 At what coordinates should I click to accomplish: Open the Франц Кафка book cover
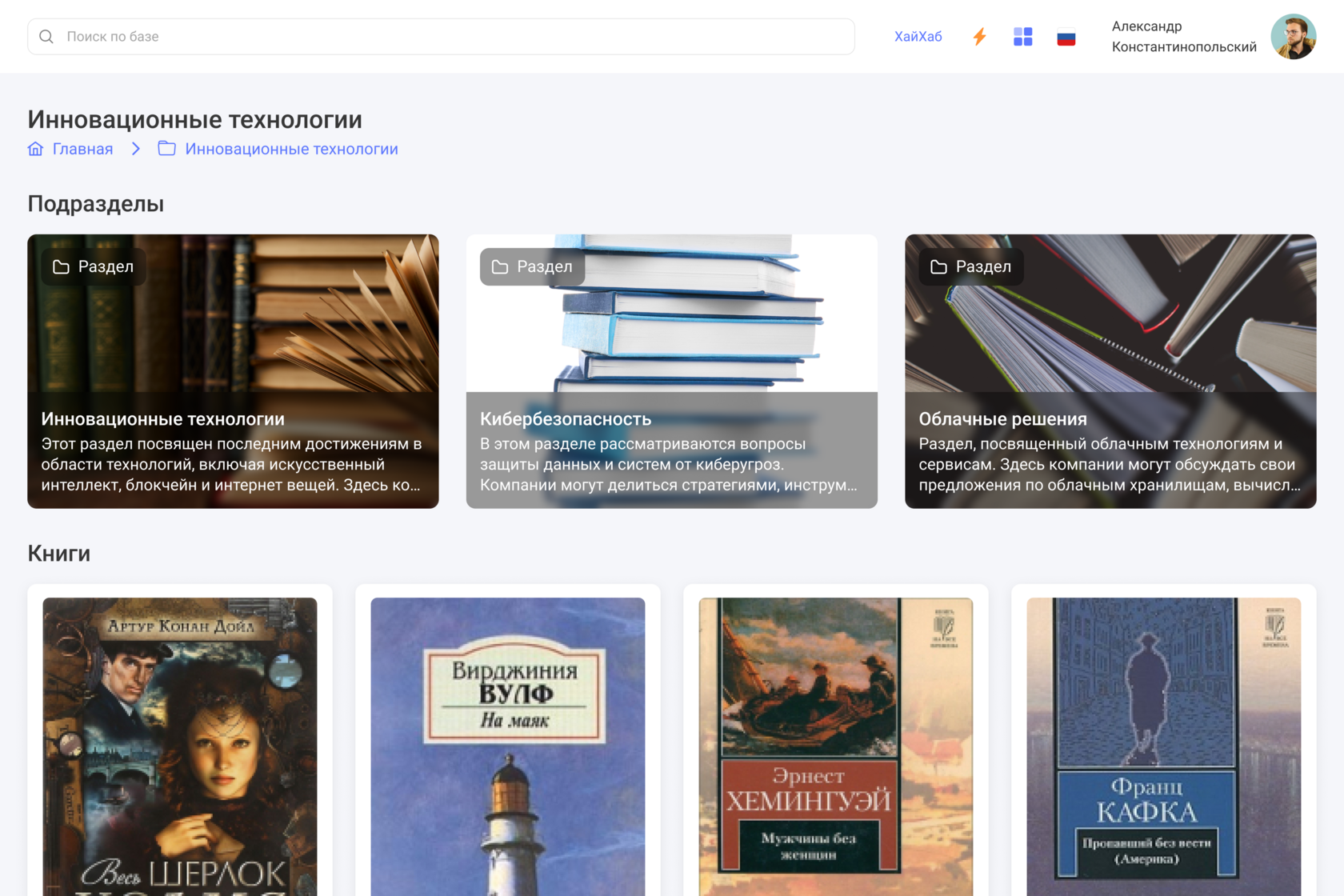point(1164,746)
